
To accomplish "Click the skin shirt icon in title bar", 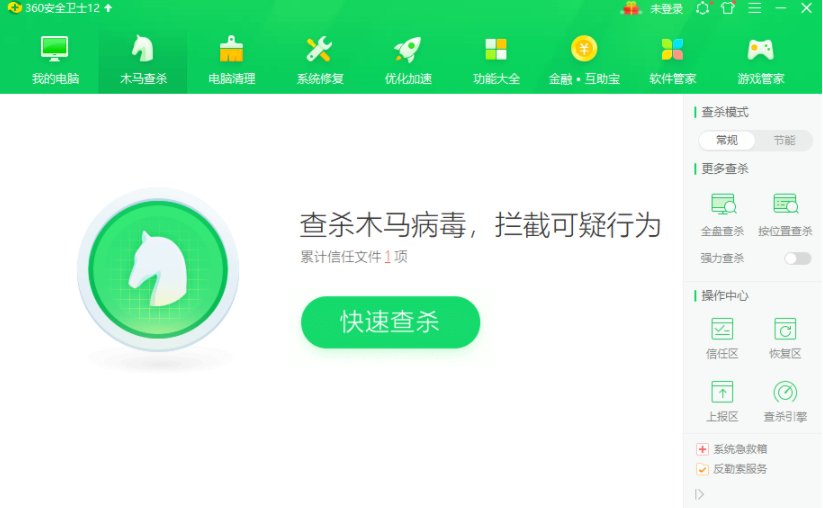I will [x=727, y=8].
